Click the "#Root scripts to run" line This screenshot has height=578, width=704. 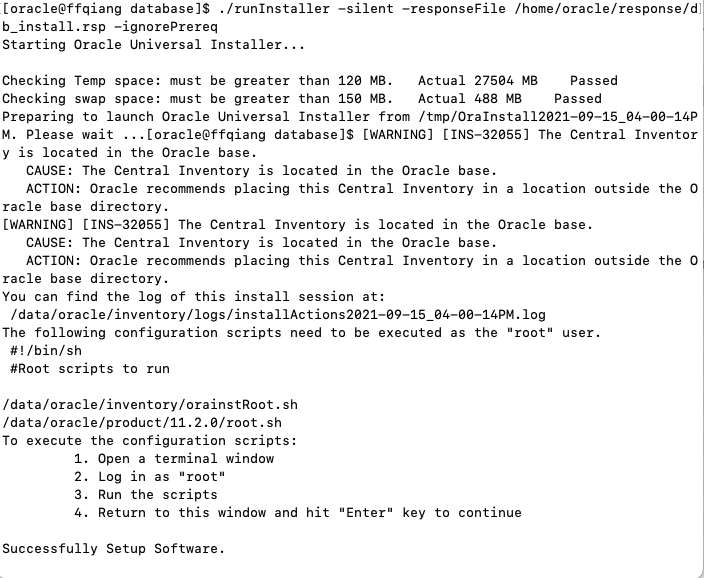pyautogui.click(x=90, y=369)
